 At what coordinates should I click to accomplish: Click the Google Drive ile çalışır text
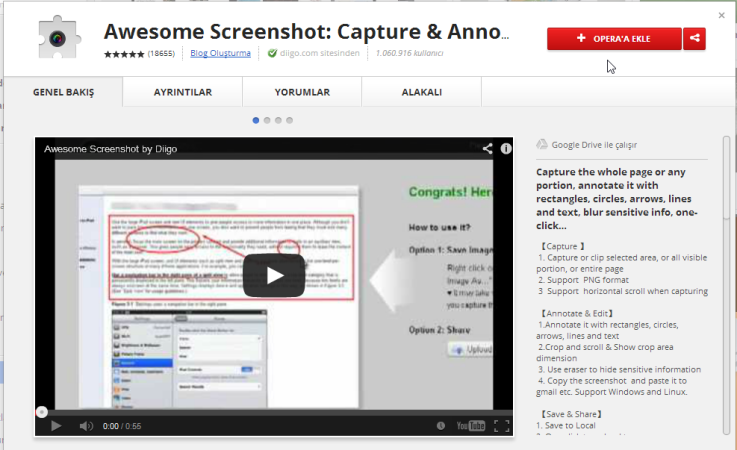(594, 145)
